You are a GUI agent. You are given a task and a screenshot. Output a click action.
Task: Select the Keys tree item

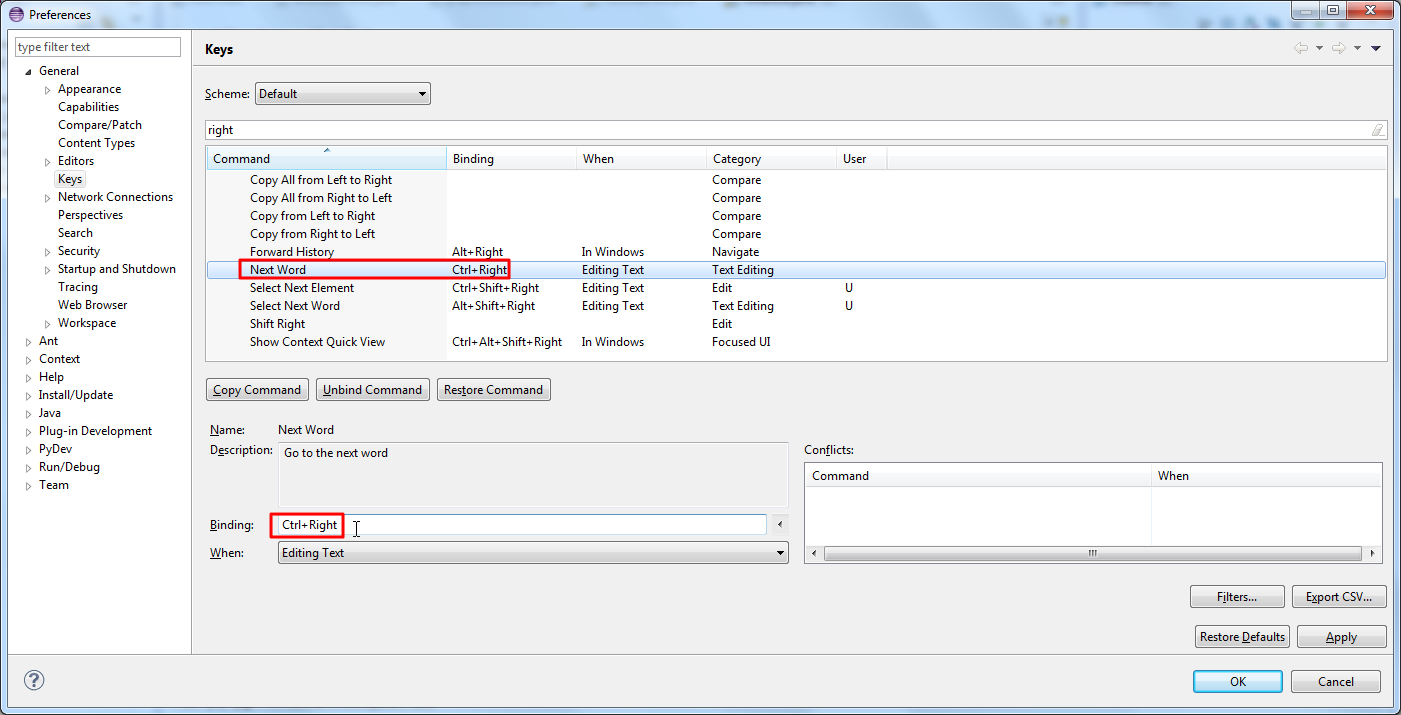[70, 179]
